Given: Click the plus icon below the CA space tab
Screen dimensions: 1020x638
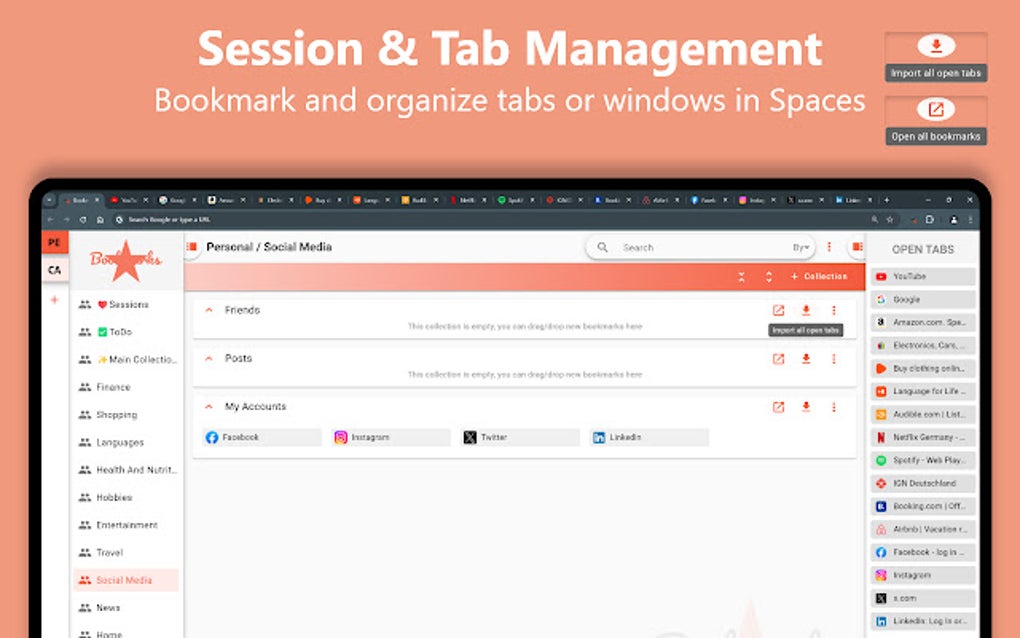Looking at the screenshot, I should click(x=55, y=299).
